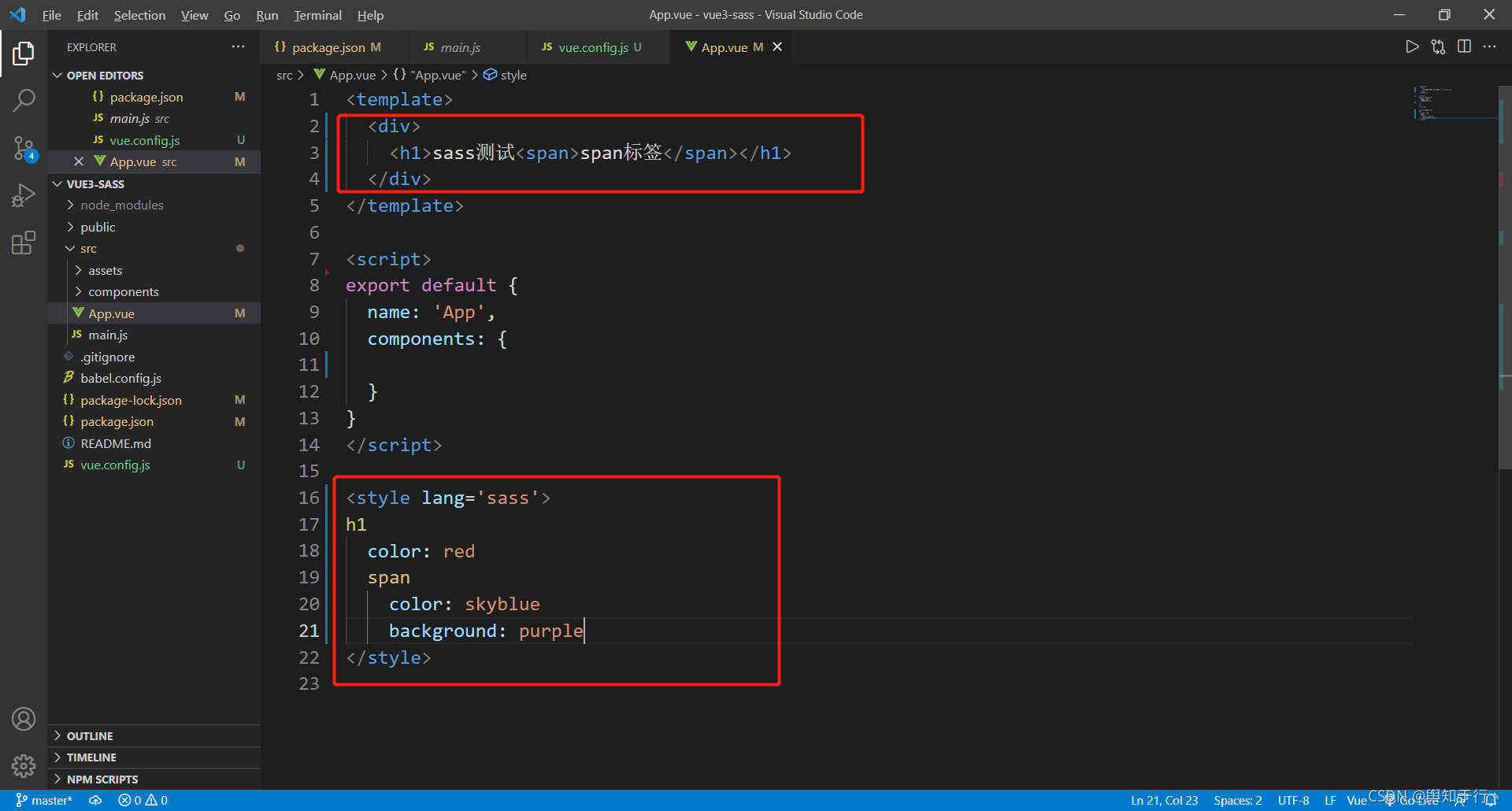Image resolution: width=1512 pixels, height=811 pixels.
Task: Open the Search view
Action: [x=24, y=100]
